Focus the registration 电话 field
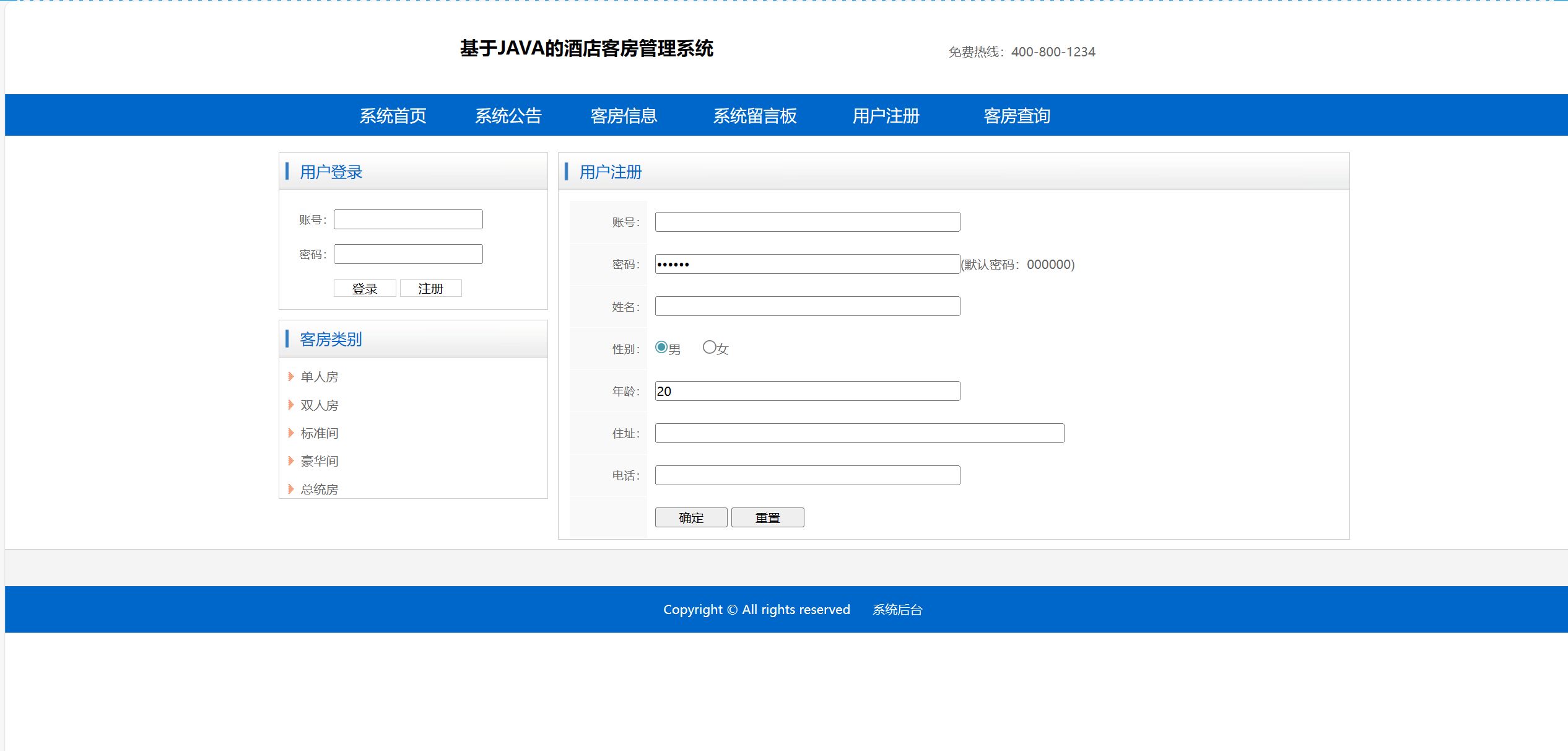The width and height of the screenshot is (1568, 751). pos(808,475)
